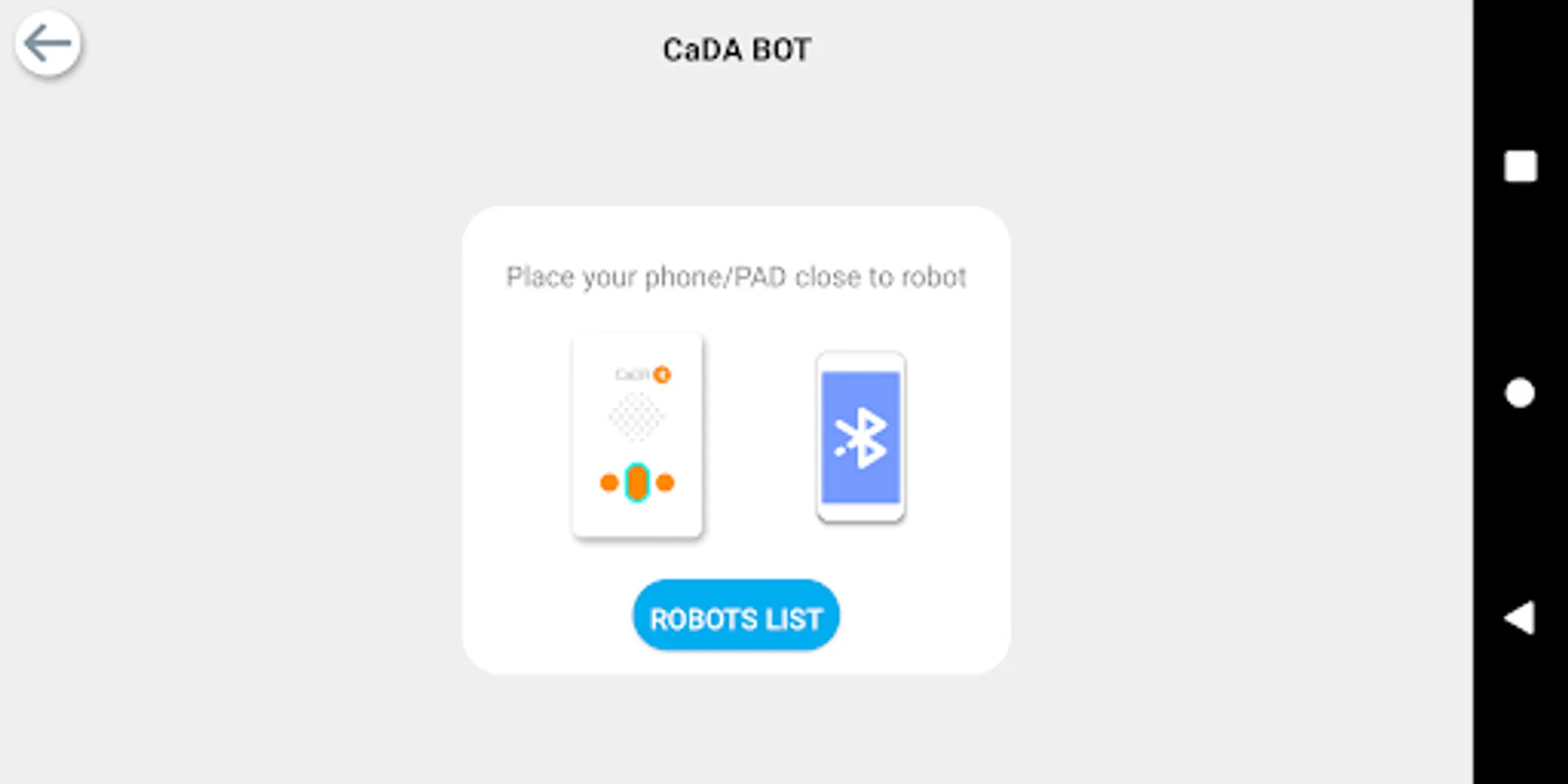The height and width of the screenshot is (784, 1568).
Task: Tap the phone illustration's white bottom bezel
Action: pos(861,513)
